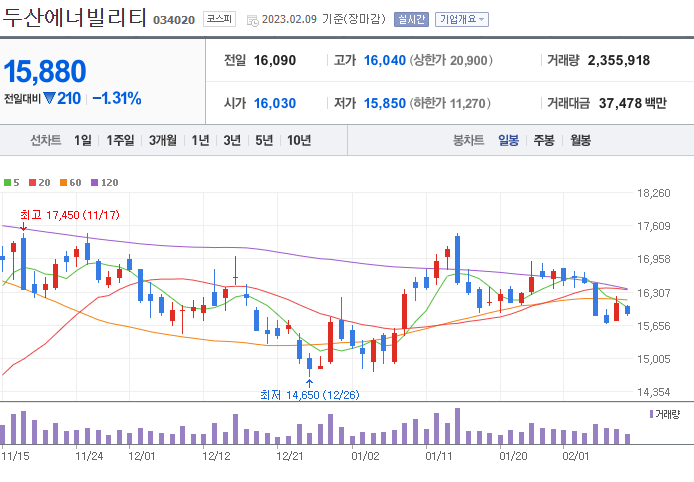
Task: Select the 10년 line chart tab
Action: click(299, 140)
